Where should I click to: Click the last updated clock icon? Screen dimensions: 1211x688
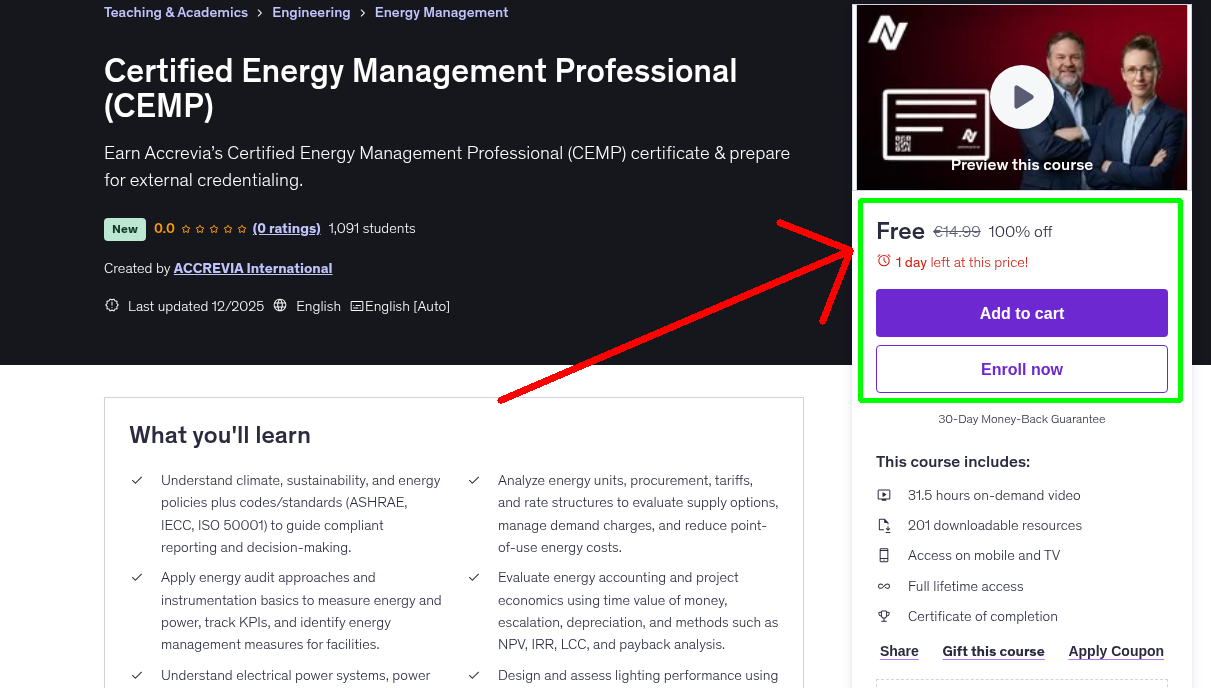point(111,305)
